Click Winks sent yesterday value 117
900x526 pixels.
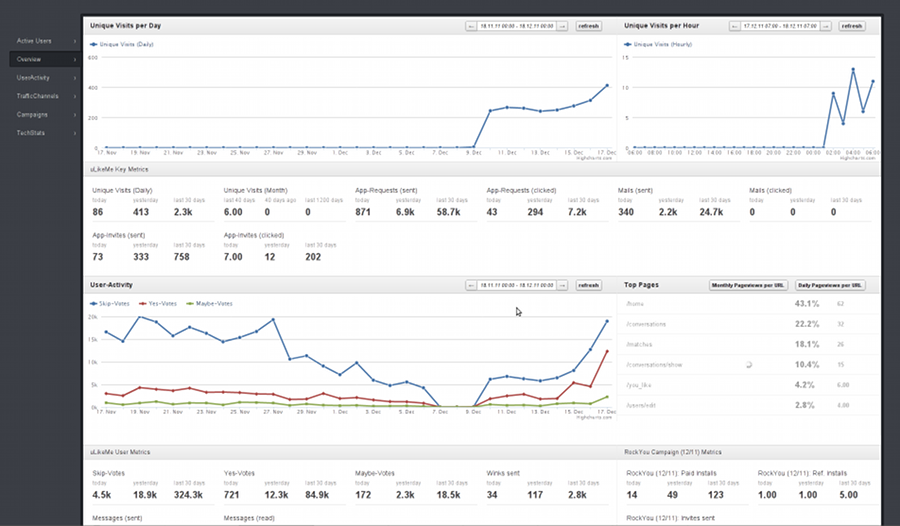pos(535,494)
